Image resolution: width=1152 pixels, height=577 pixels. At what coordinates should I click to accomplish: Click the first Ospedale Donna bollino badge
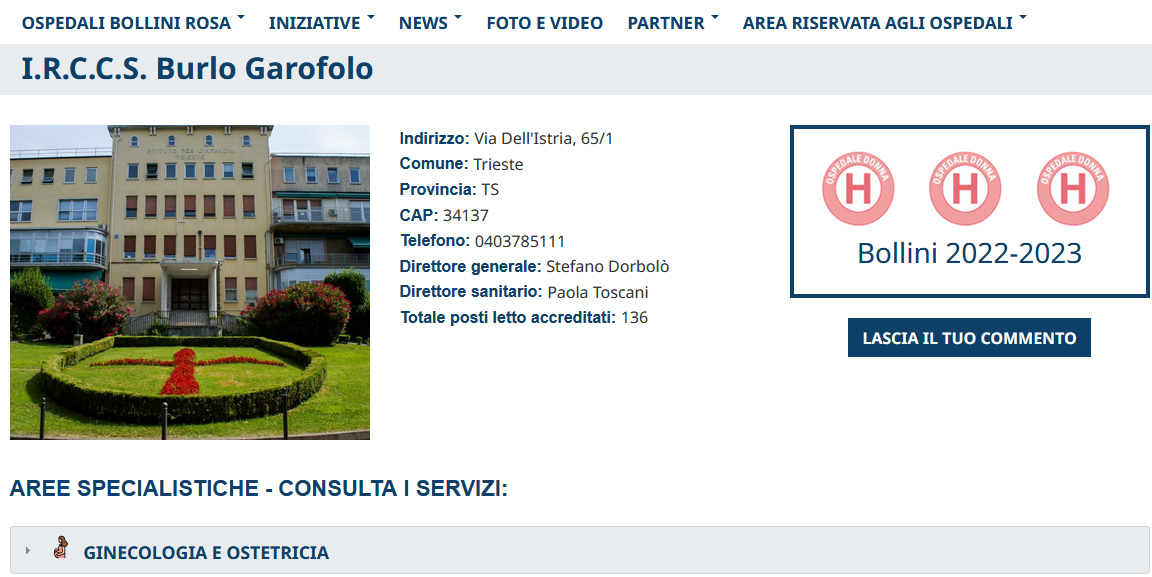[857, 189]
